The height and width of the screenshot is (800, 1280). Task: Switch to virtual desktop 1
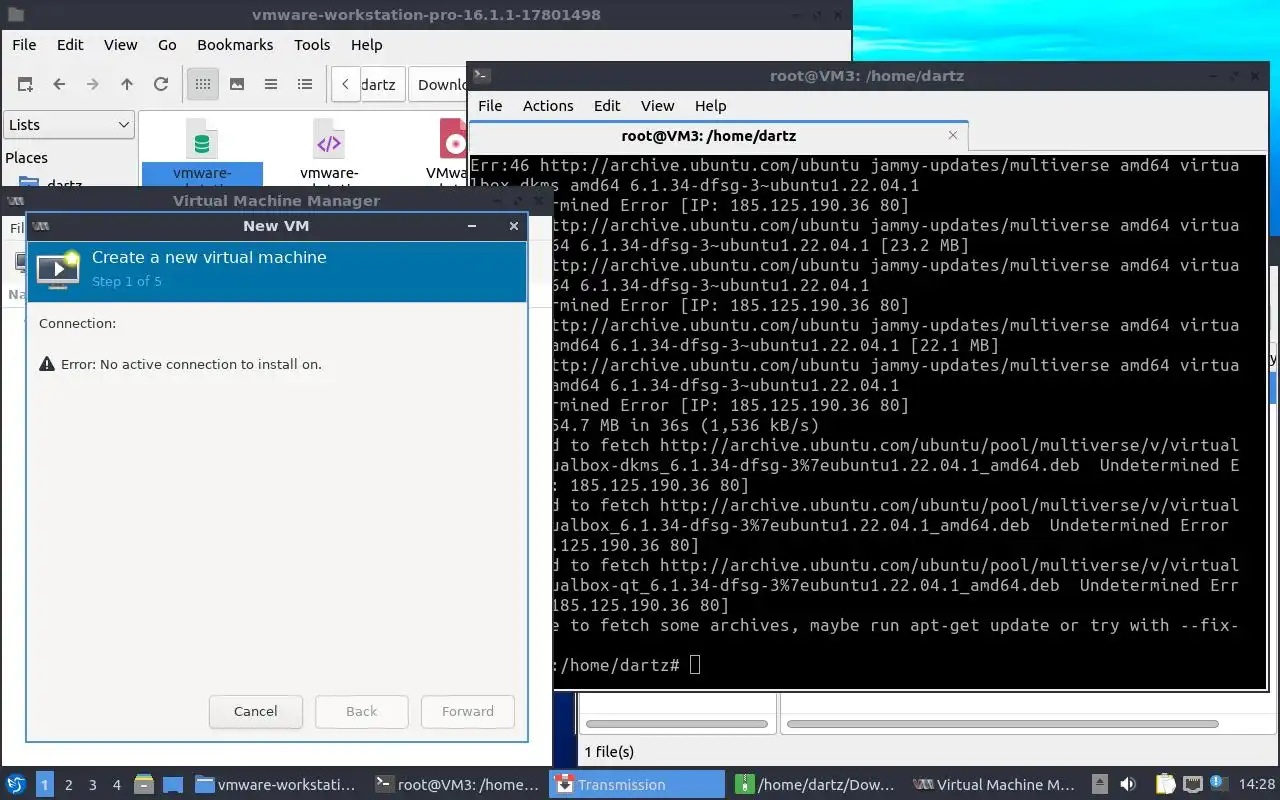click(x=44, y=784)
